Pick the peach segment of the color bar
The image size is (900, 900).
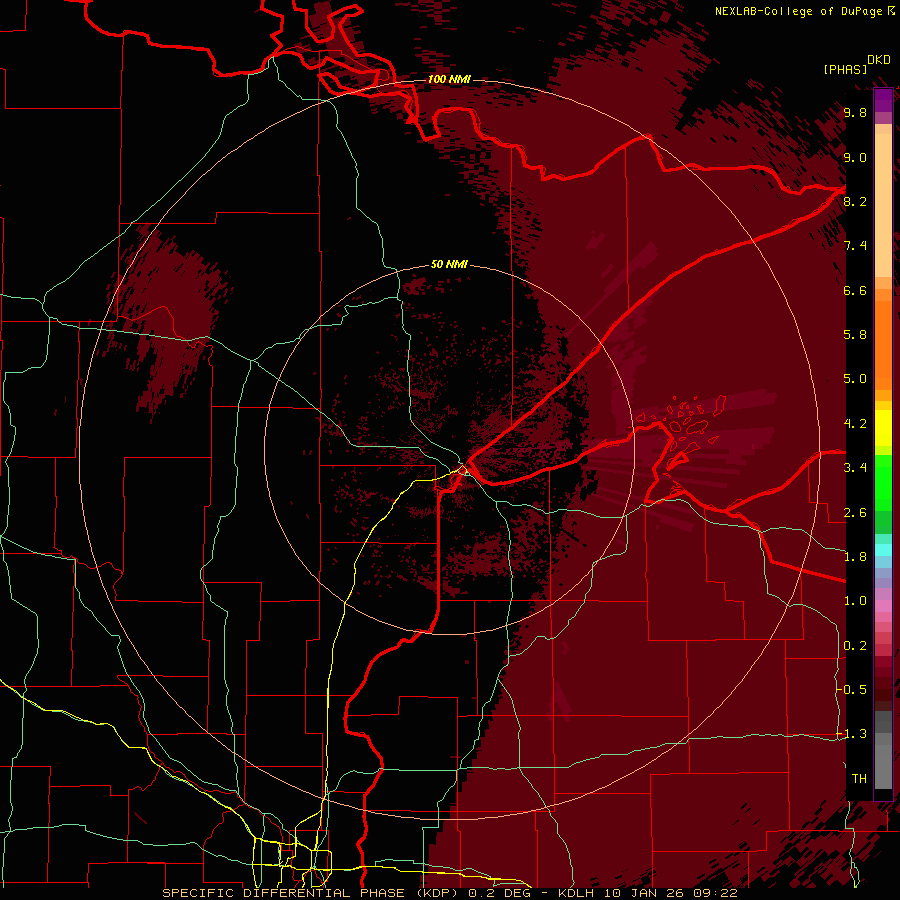tap(883, 205)
